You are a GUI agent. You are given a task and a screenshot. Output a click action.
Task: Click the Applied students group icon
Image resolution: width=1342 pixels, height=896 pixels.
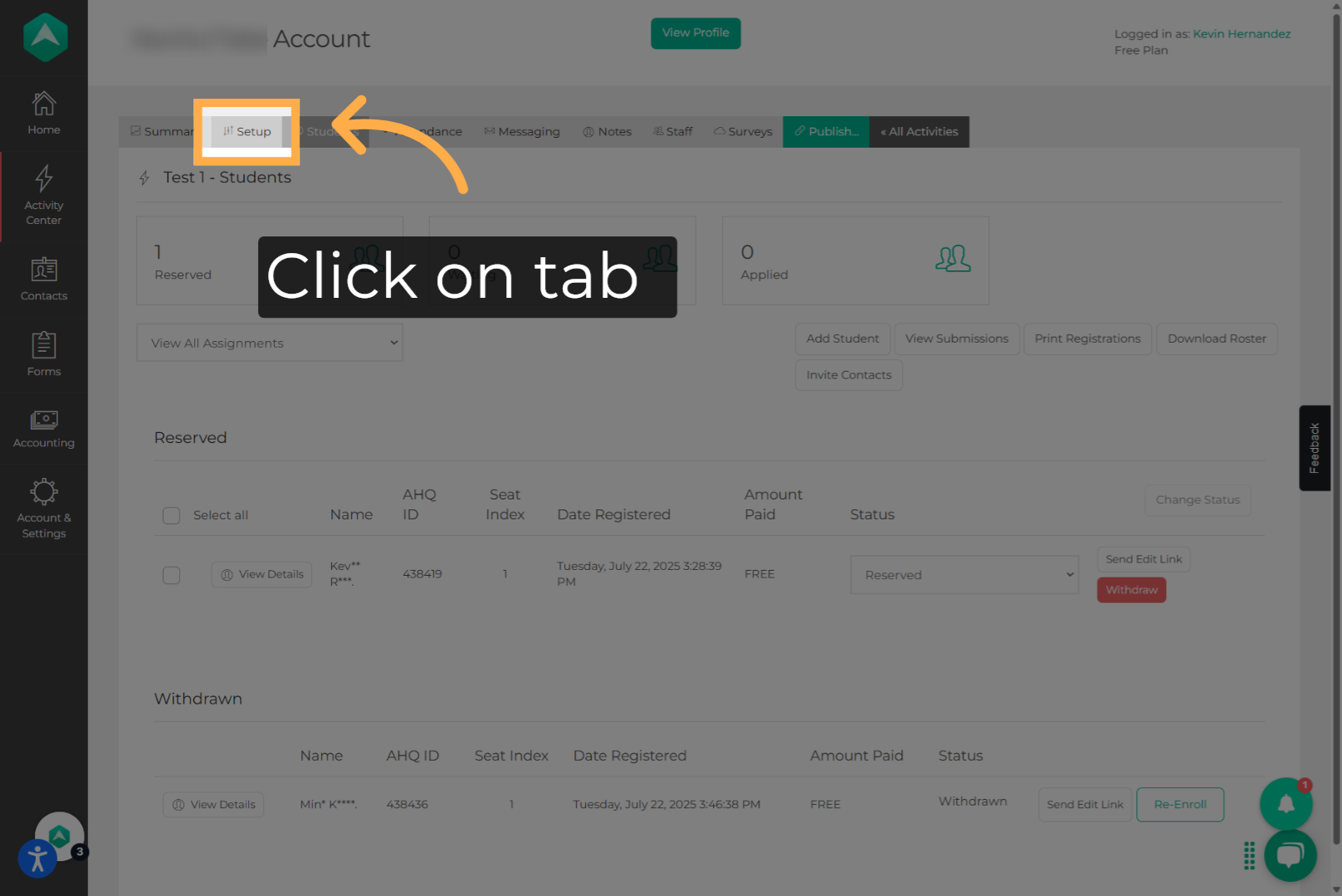(x=953, y=259)
